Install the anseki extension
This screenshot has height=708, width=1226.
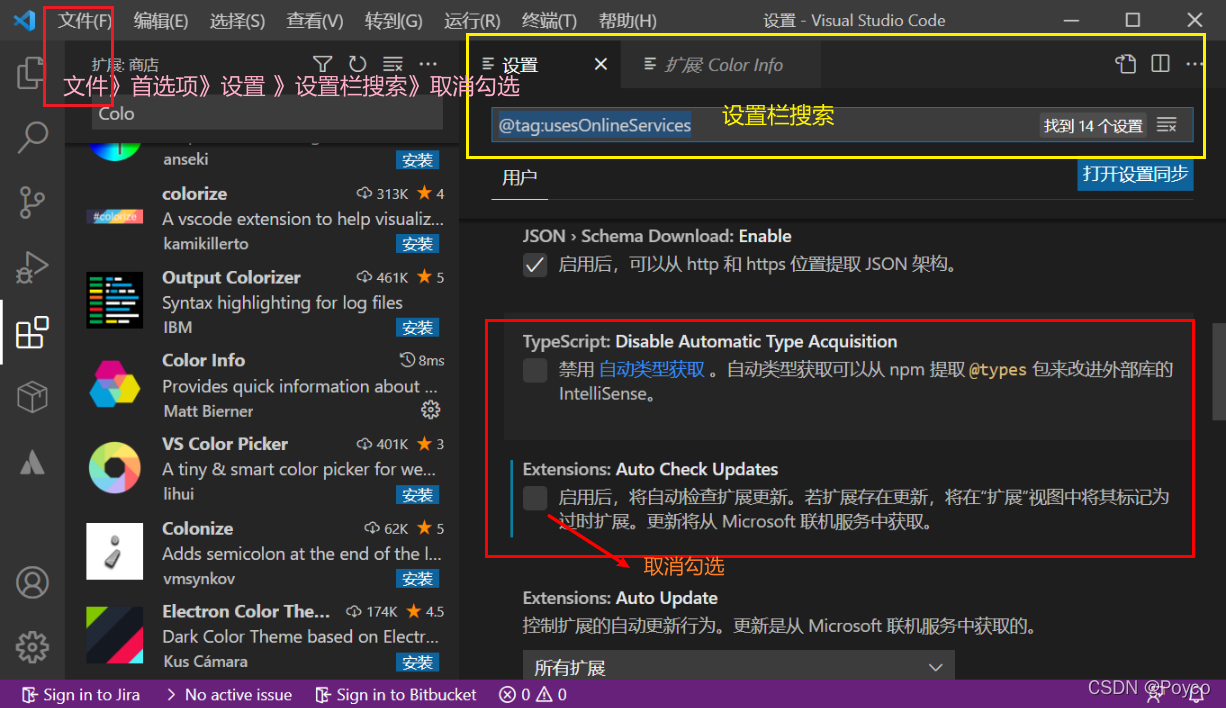pos(417,160)
